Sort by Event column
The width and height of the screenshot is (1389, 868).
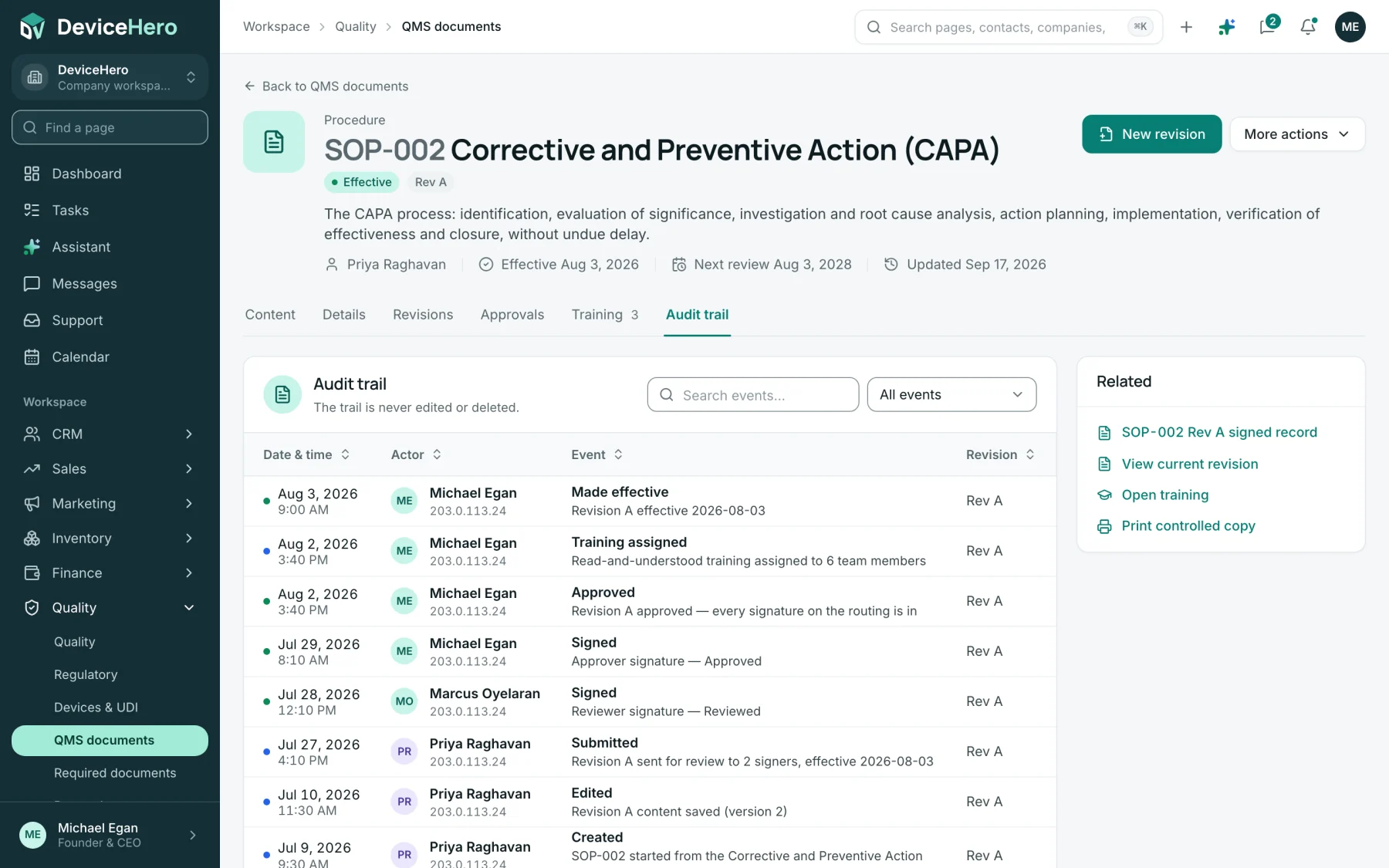pos(597,454)
